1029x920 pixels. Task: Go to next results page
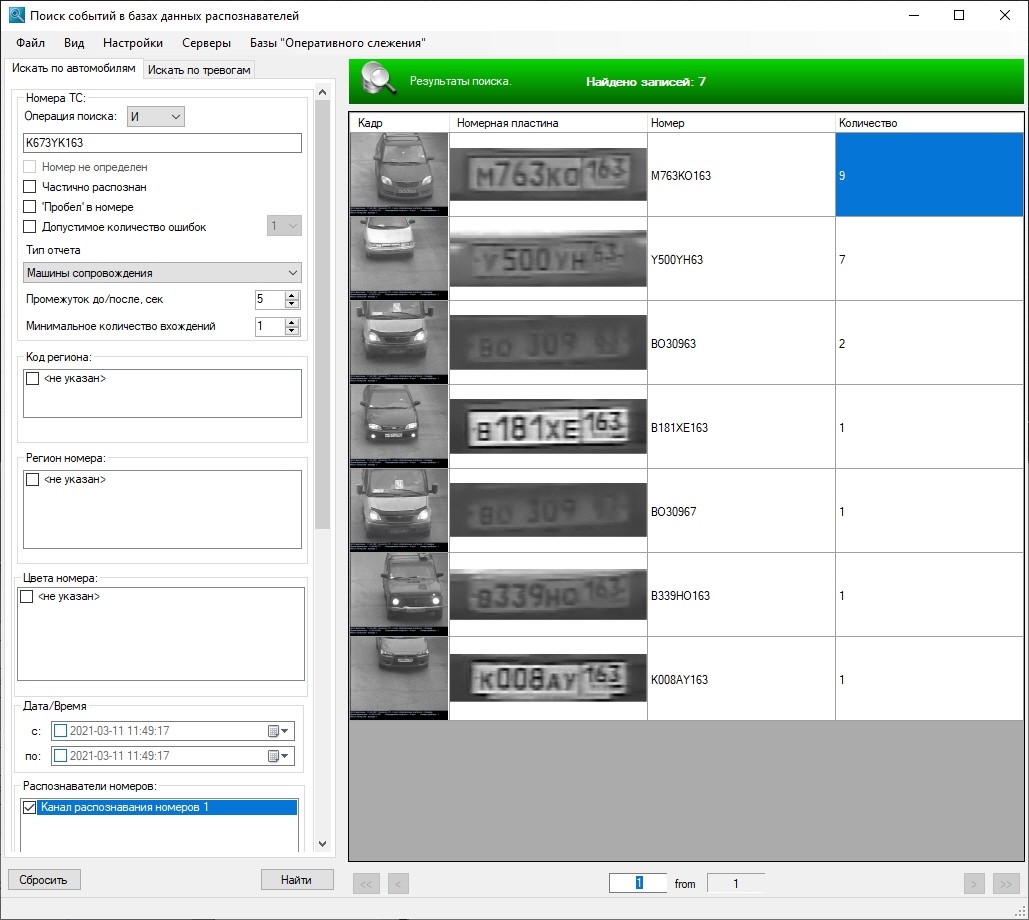pyautogui.click(x=974, y=884)
